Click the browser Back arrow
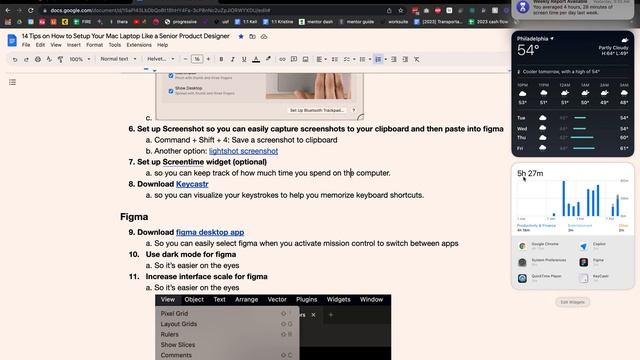 8,10
